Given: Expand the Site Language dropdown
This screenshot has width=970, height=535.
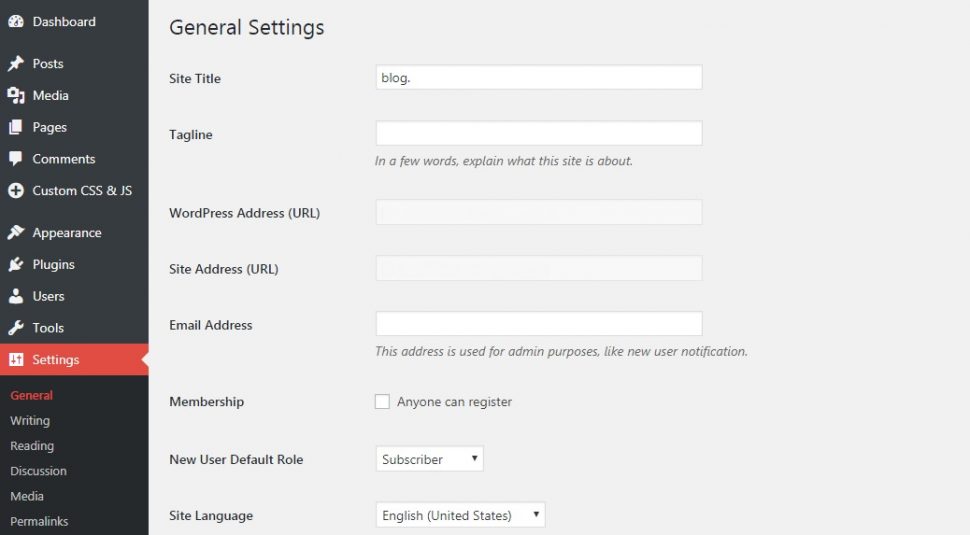Looking at the screenshot, I should (460, 515).
